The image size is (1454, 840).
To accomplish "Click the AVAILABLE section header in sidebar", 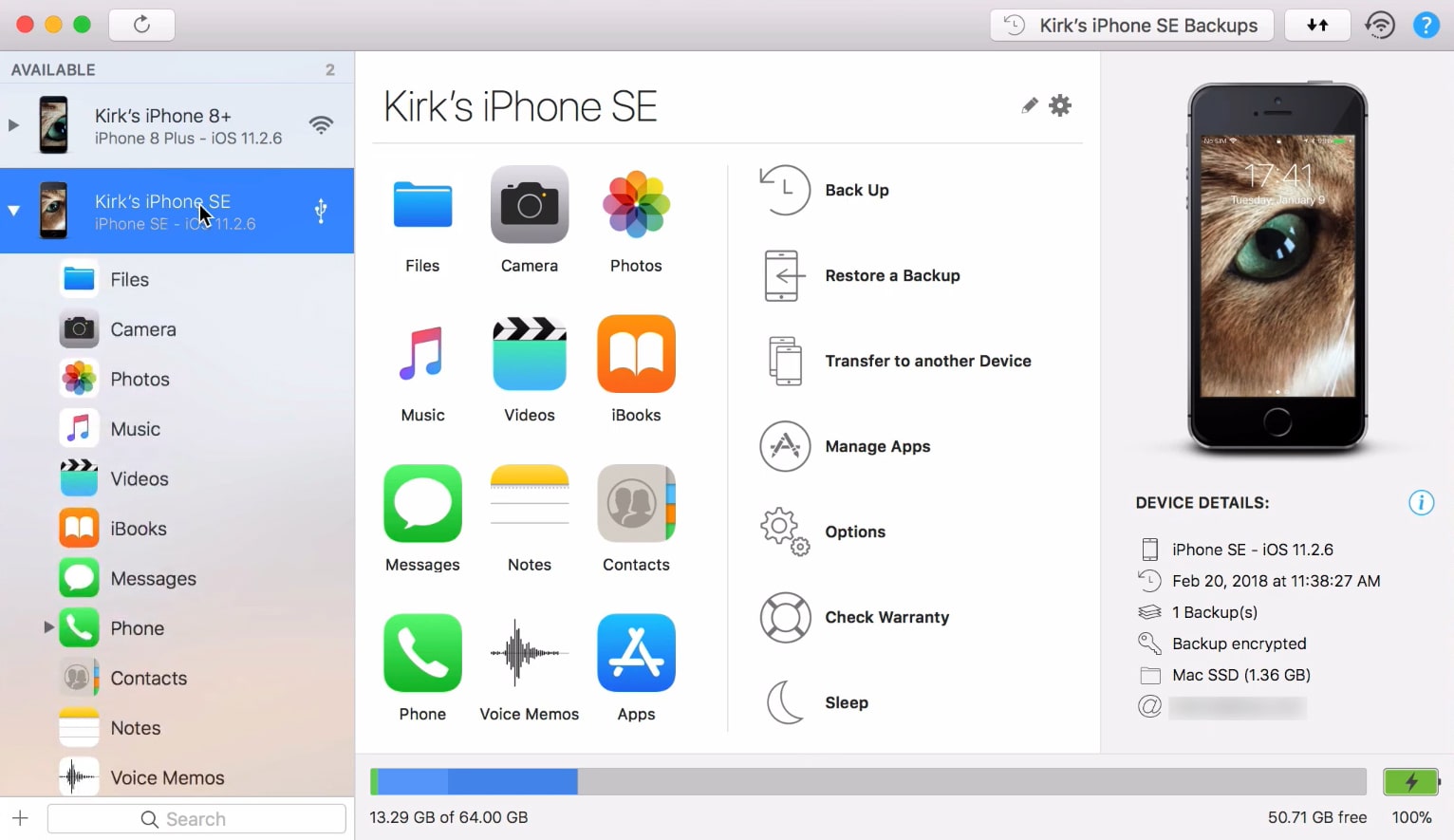I will (x=53, y=69).
